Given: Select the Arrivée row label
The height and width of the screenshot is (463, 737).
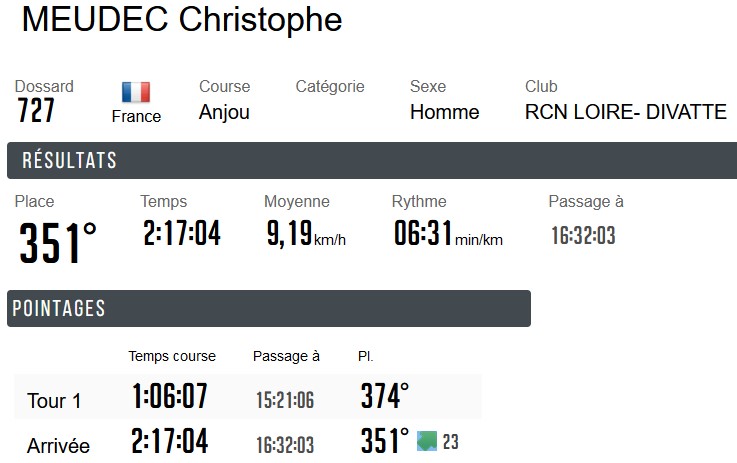Looking at the screenshot, I should [58, 445].
